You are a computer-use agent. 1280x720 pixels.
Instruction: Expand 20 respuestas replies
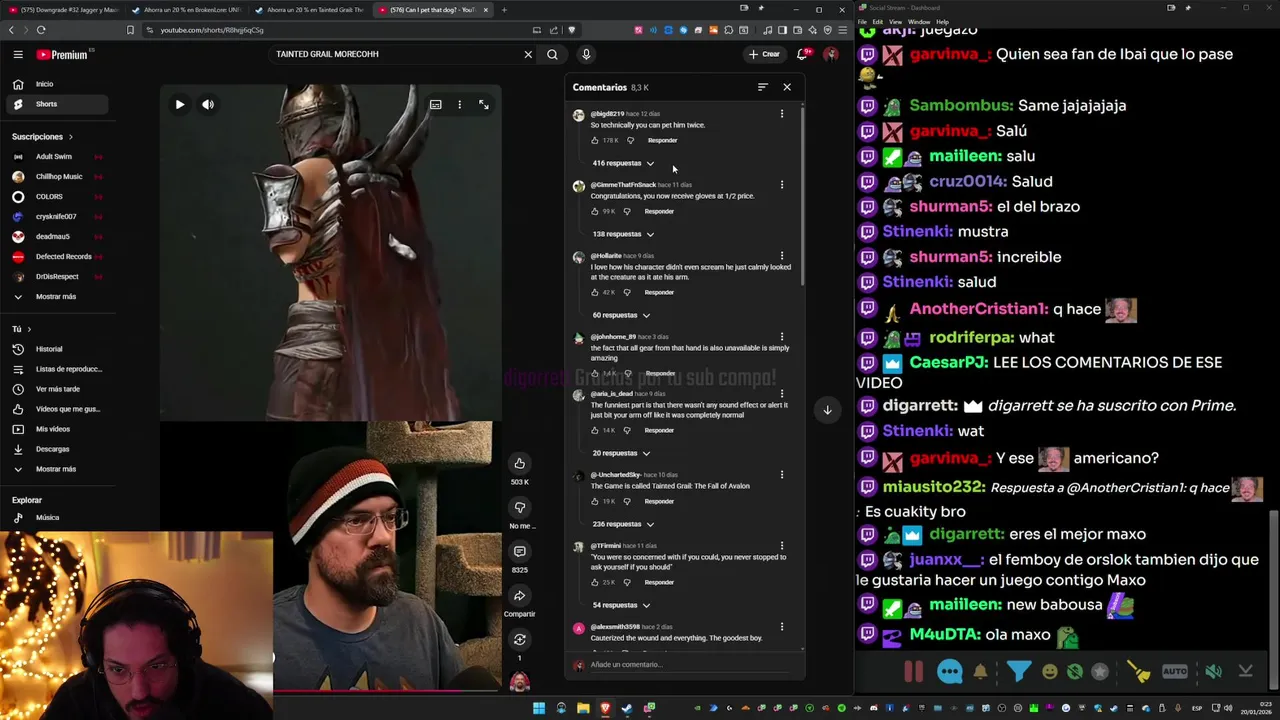pos(621,453)
